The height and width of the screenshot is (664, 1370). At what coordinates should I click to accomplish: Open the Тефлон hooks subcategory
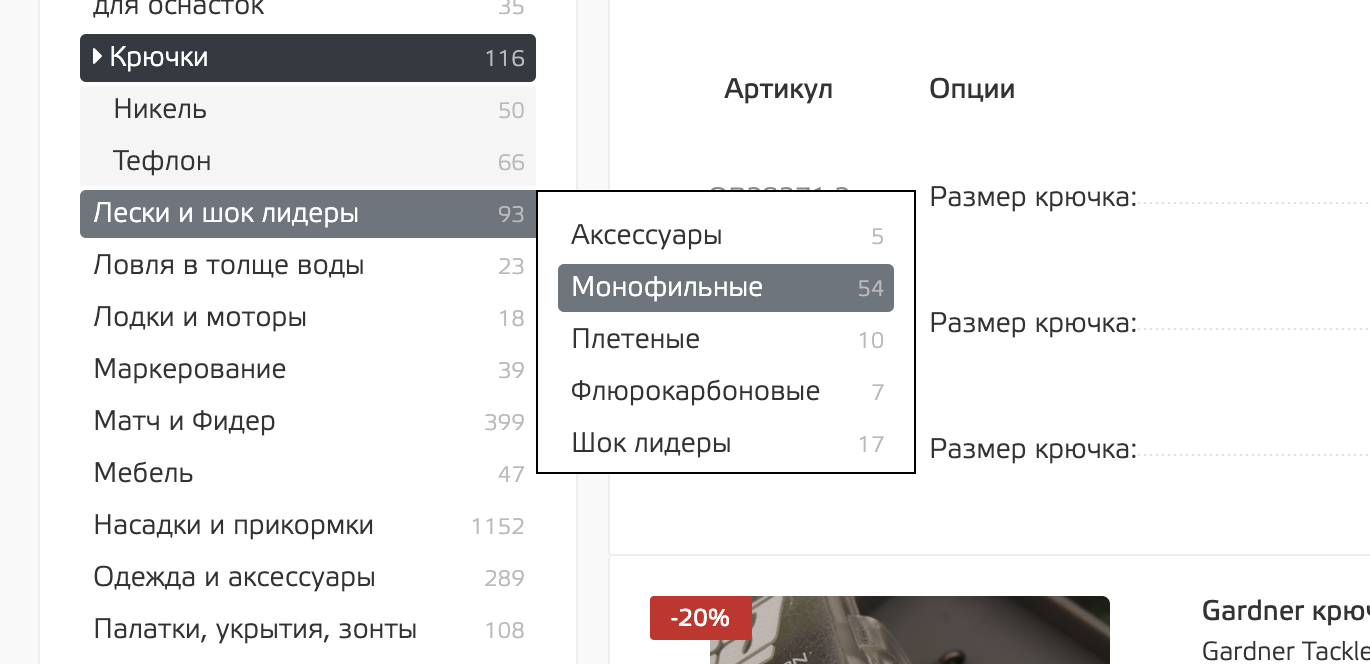[x=162, y=161]
